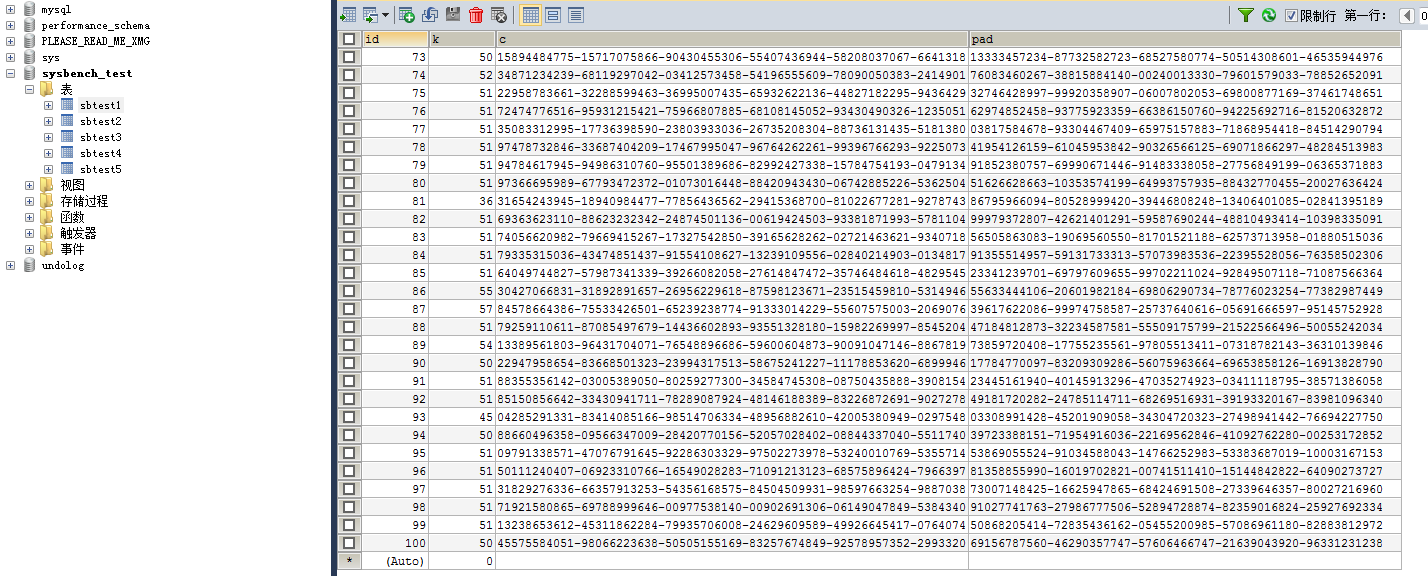Image resolution: width=1428 pixels, height=576 pixels.
Task: Switch to text view icon
Action: tap(578, 15)
